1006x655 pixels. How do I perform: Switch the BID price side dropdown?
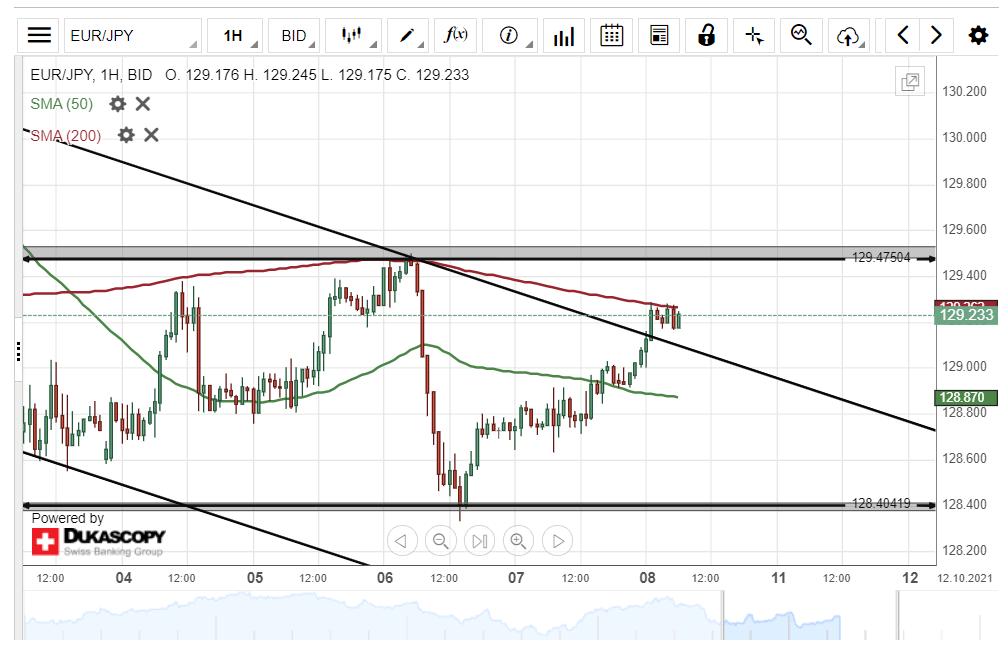[x=294, y=35]
